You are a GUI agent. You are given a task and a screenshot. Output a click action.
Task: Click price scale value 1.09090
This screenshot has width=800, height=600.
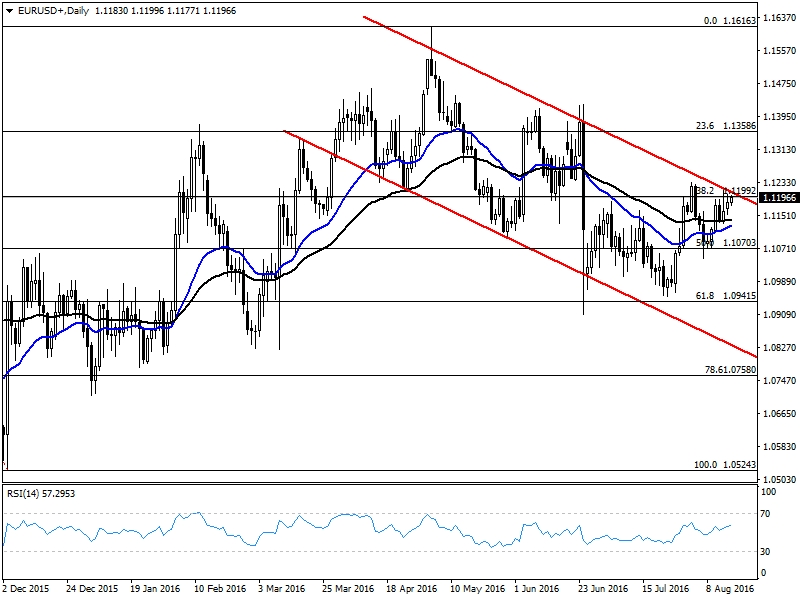pos(780,315)
